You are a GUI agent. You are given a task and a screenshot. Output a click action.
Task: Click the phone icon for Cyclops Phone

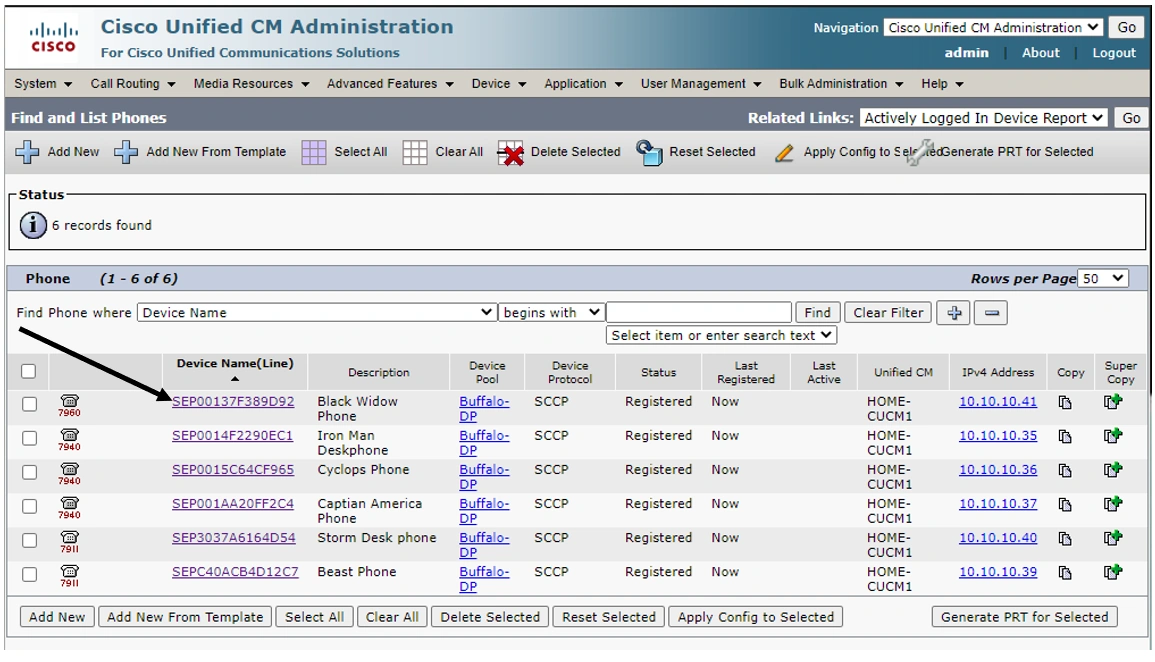click(69, 473)
